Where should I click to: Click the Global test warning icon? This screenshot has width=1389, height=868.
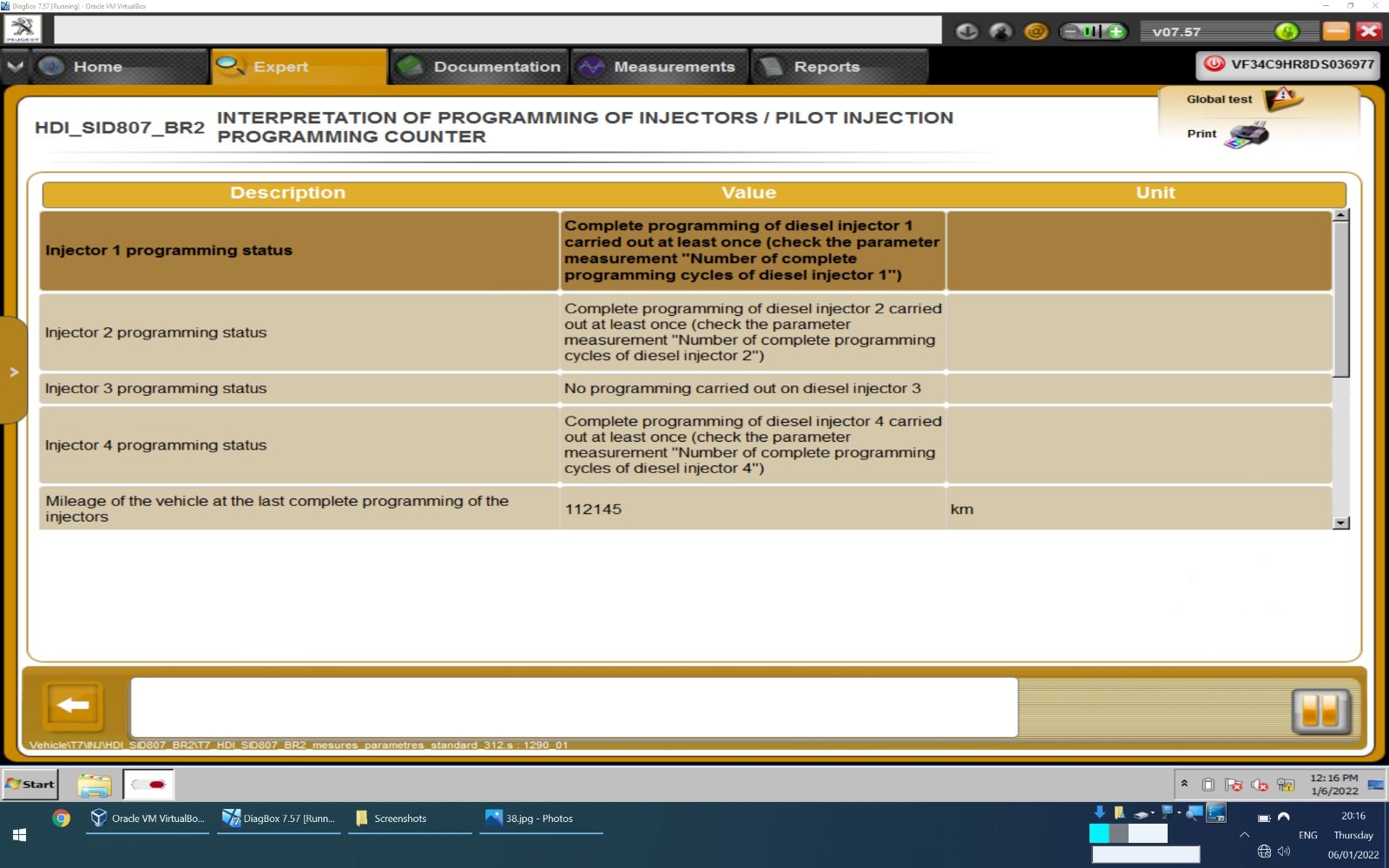point(1282,99)
